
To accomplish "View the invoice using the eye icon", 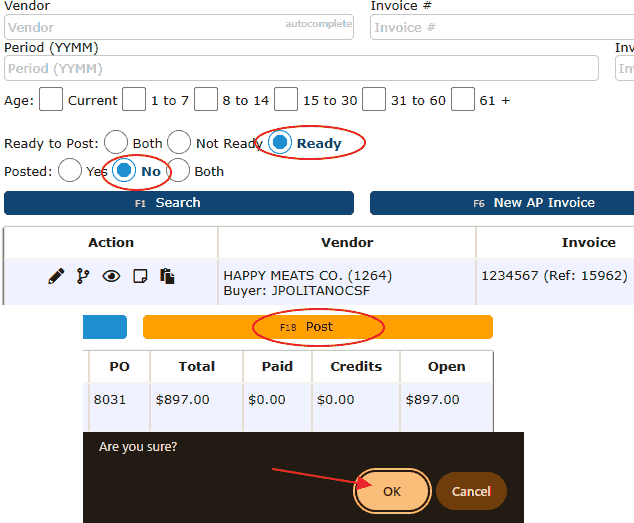I will coord(111,276).
